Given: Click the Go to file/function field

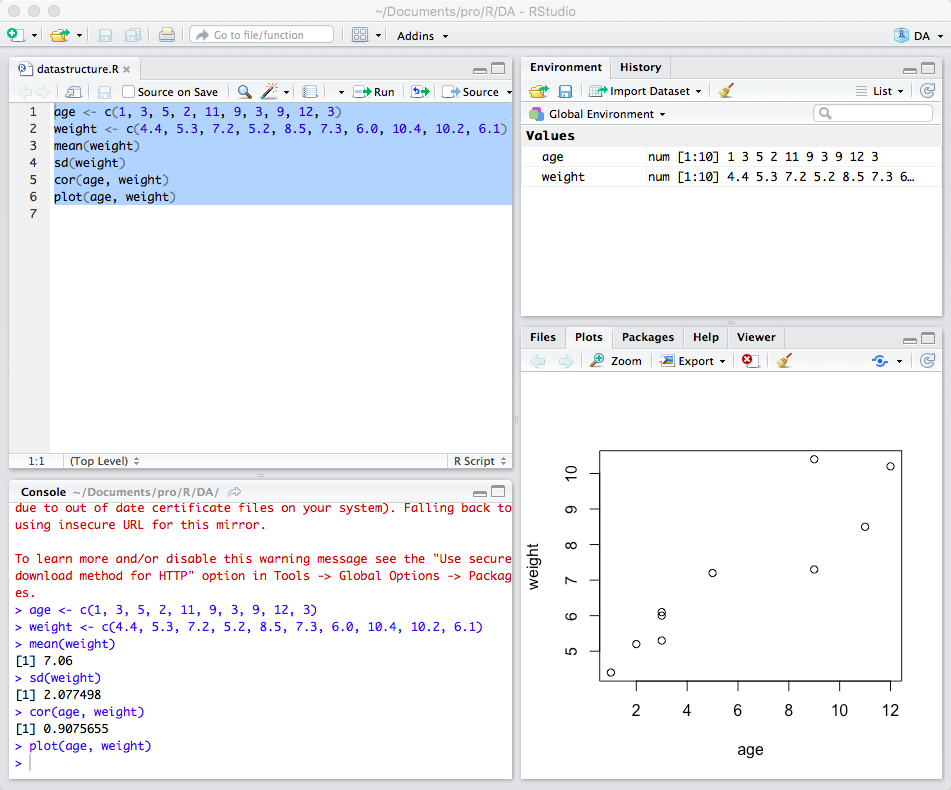Looking at the screenshot, I should tap(262, 35).
